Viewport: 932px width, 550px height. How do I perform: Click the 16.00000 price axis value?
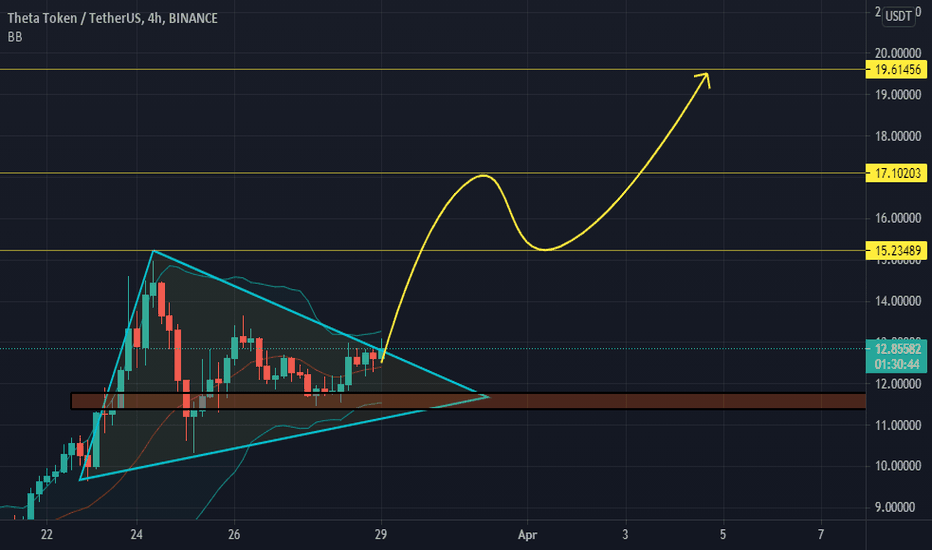(898, 218)
